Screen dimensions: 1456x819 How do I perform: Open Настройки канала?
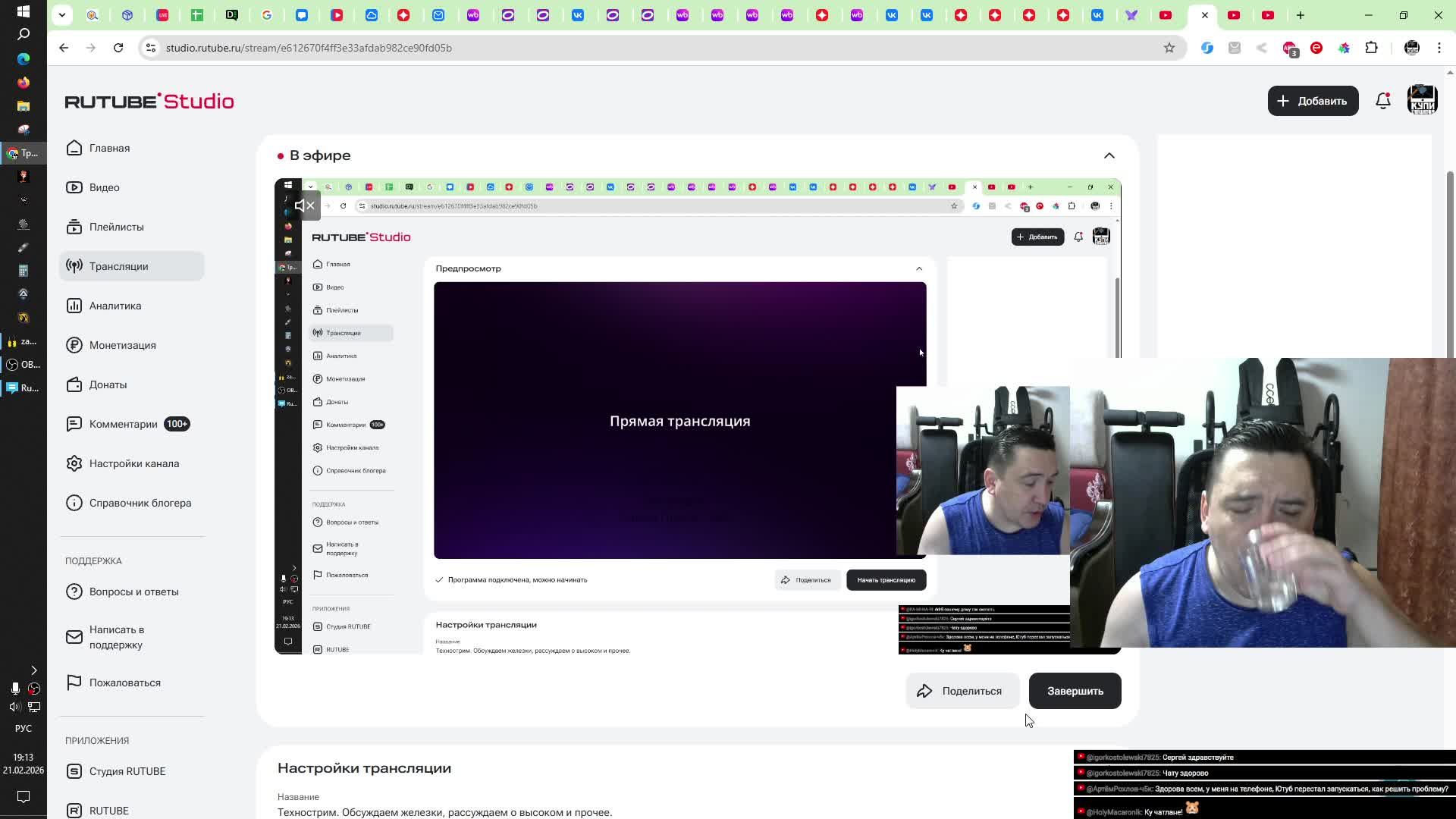(x=133, y=463)
